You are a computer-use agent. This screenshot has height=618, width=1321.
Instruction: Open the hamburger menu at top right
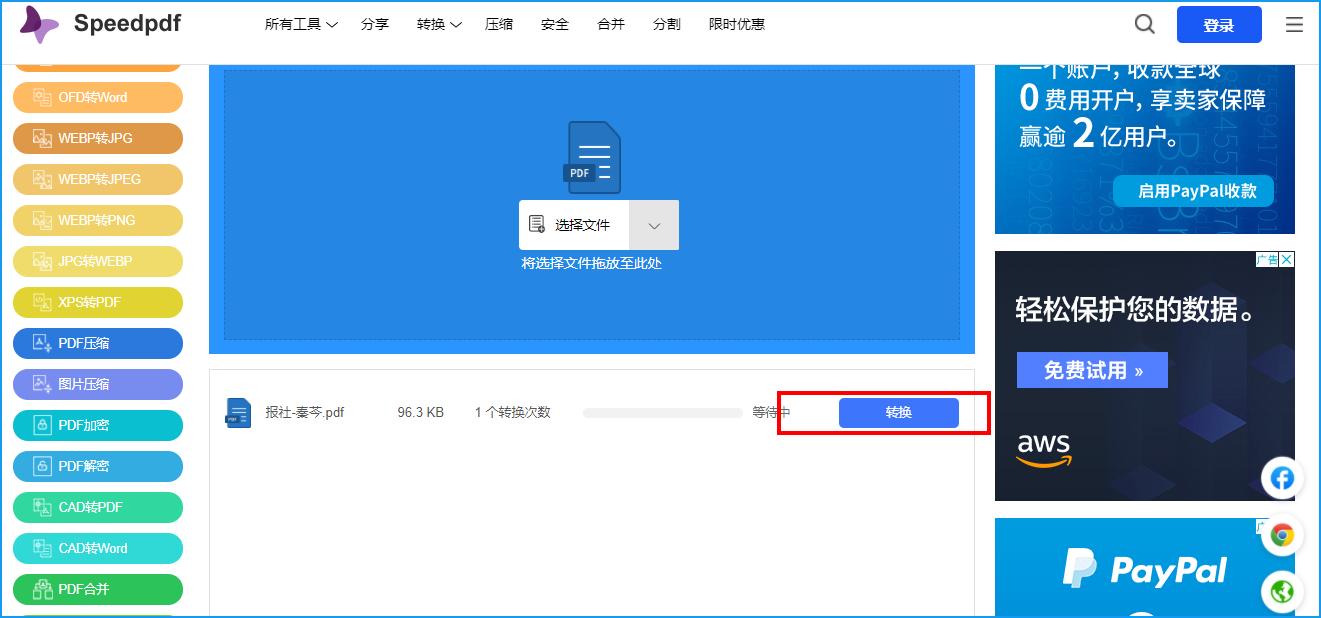tap(1295, 24)
